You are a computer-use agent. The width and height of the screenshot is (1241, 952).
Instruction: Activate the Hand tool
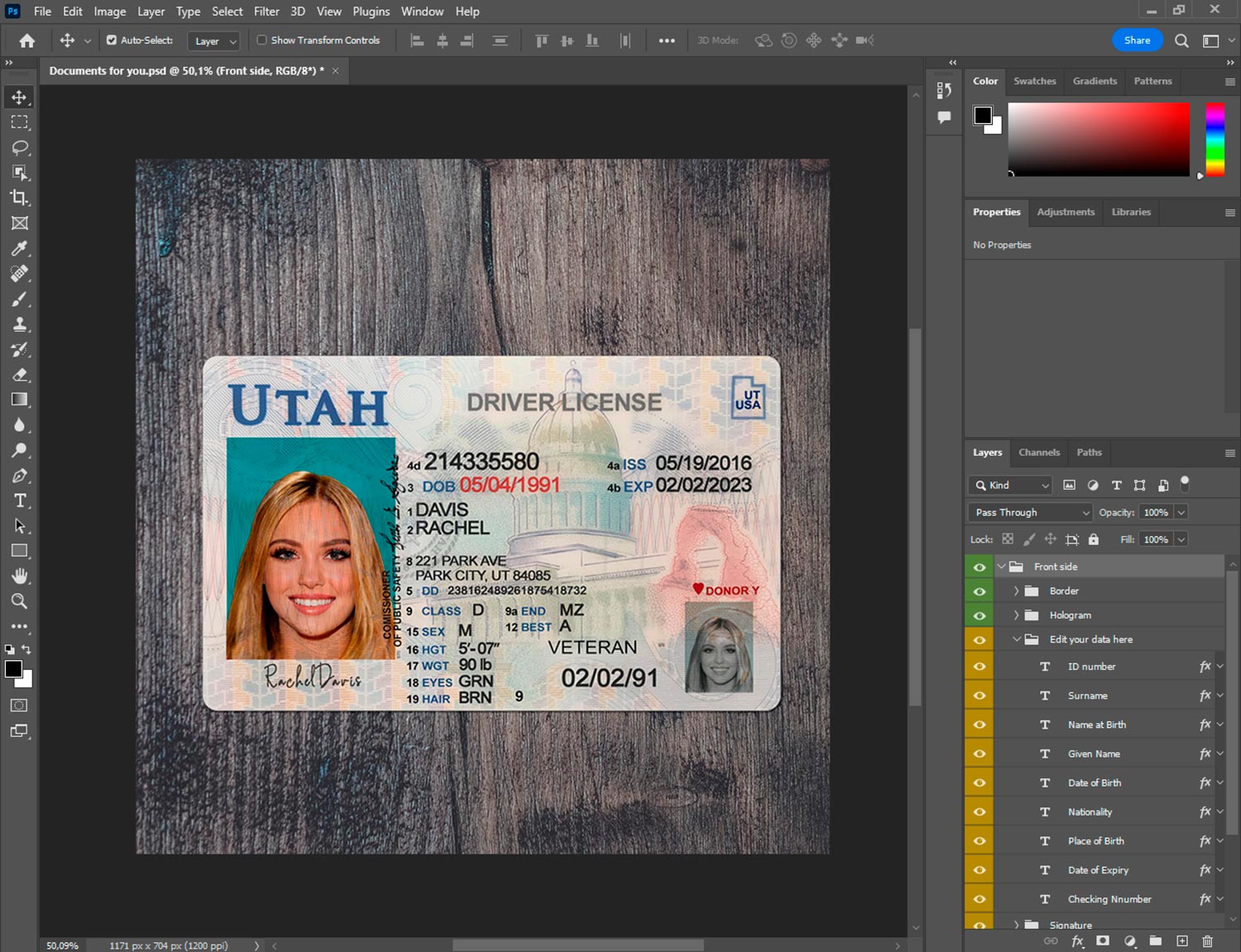pos(20,576)
